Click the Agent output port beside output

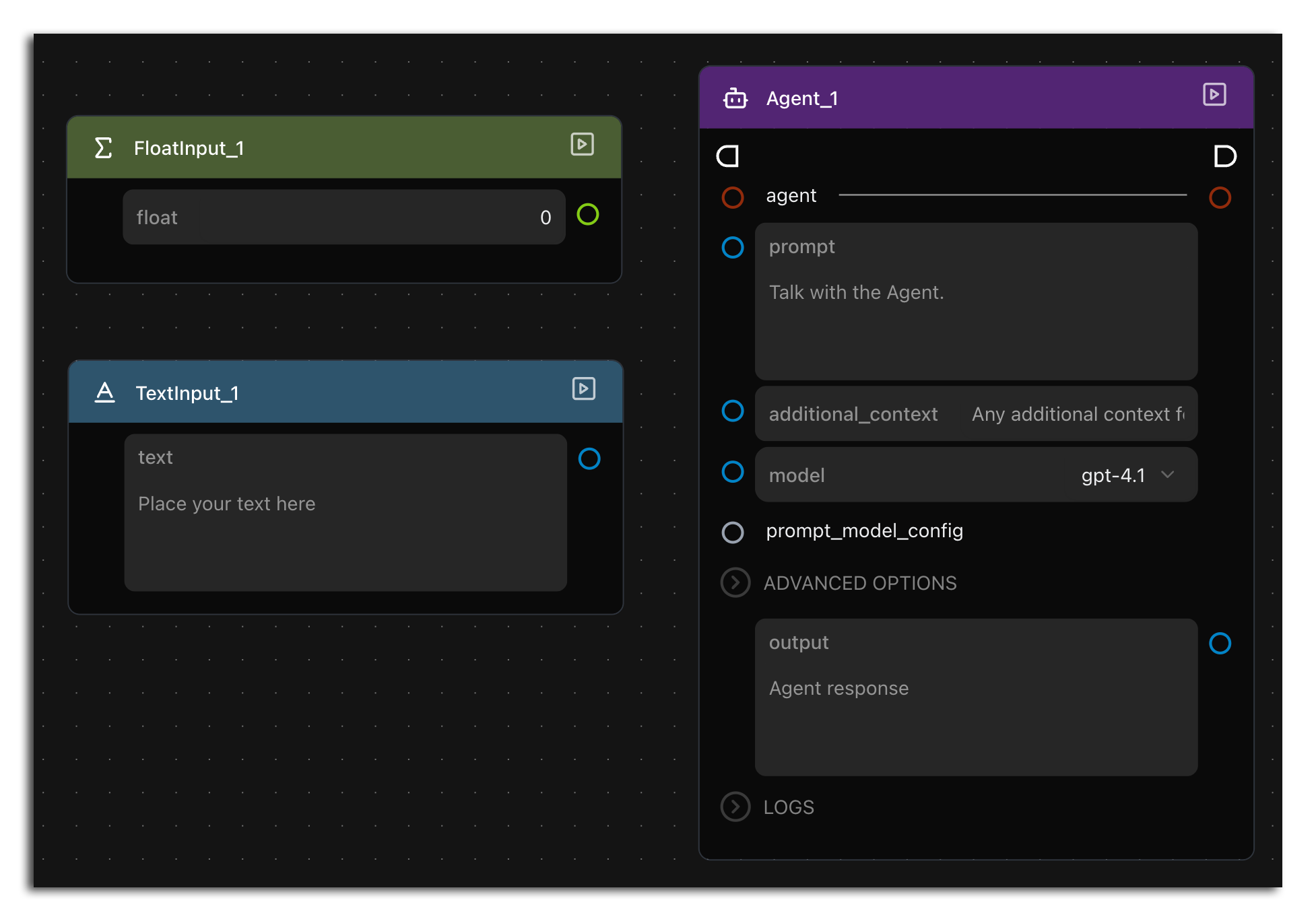(1220, 643)
